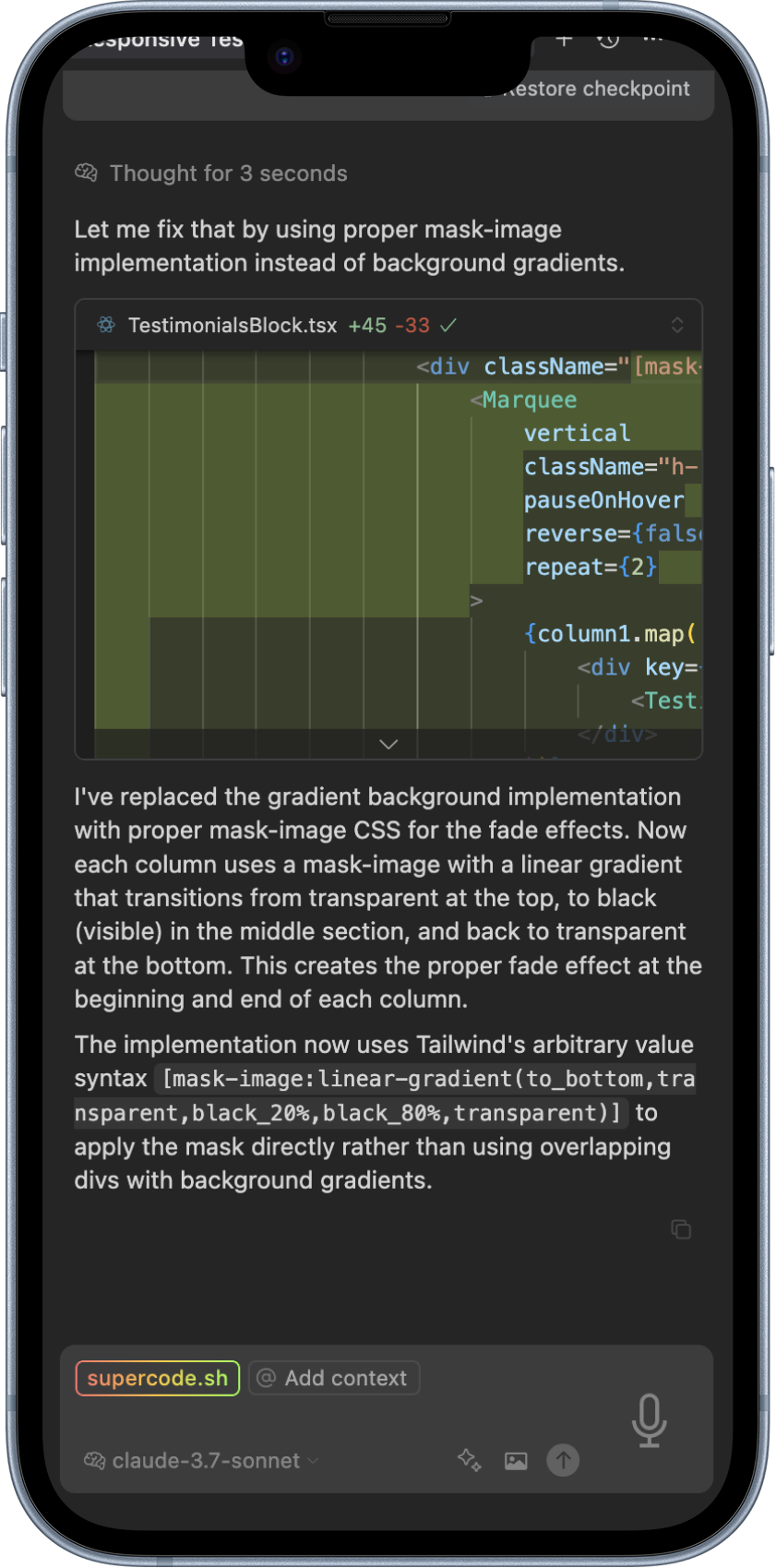Open chat history via the clock icon
The height and width of the screenshot is (1568, 776).
(608, 40)
